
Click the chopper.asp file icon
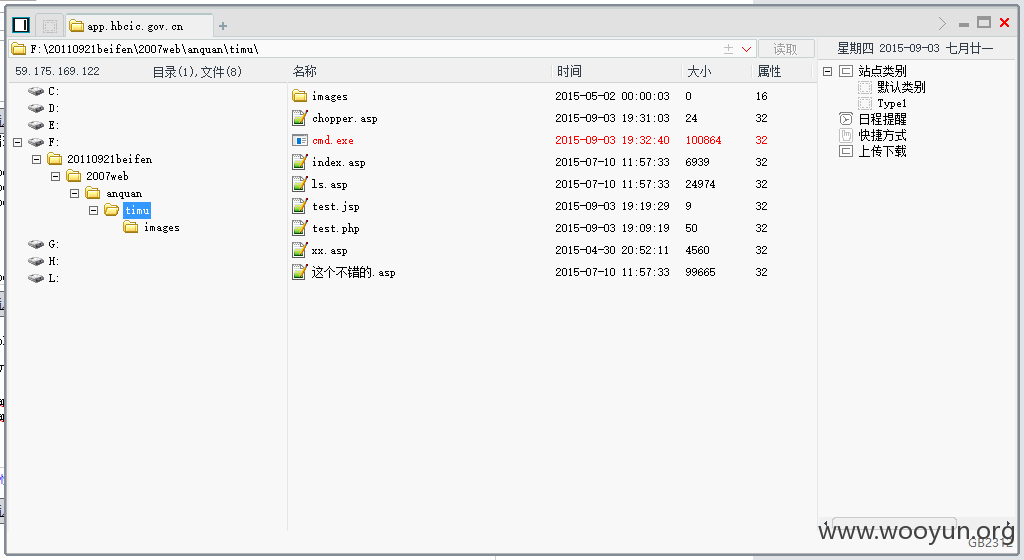[x=300, y=117]
